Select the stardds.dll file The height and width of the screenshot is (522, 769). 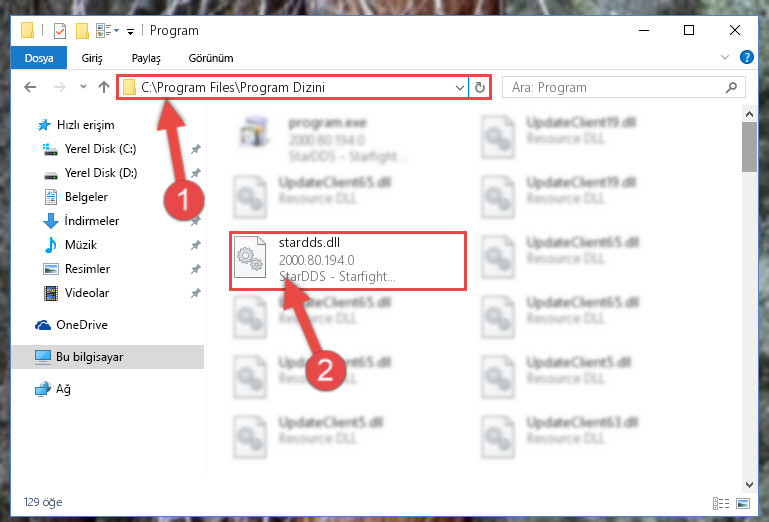(x=348, y=261)
